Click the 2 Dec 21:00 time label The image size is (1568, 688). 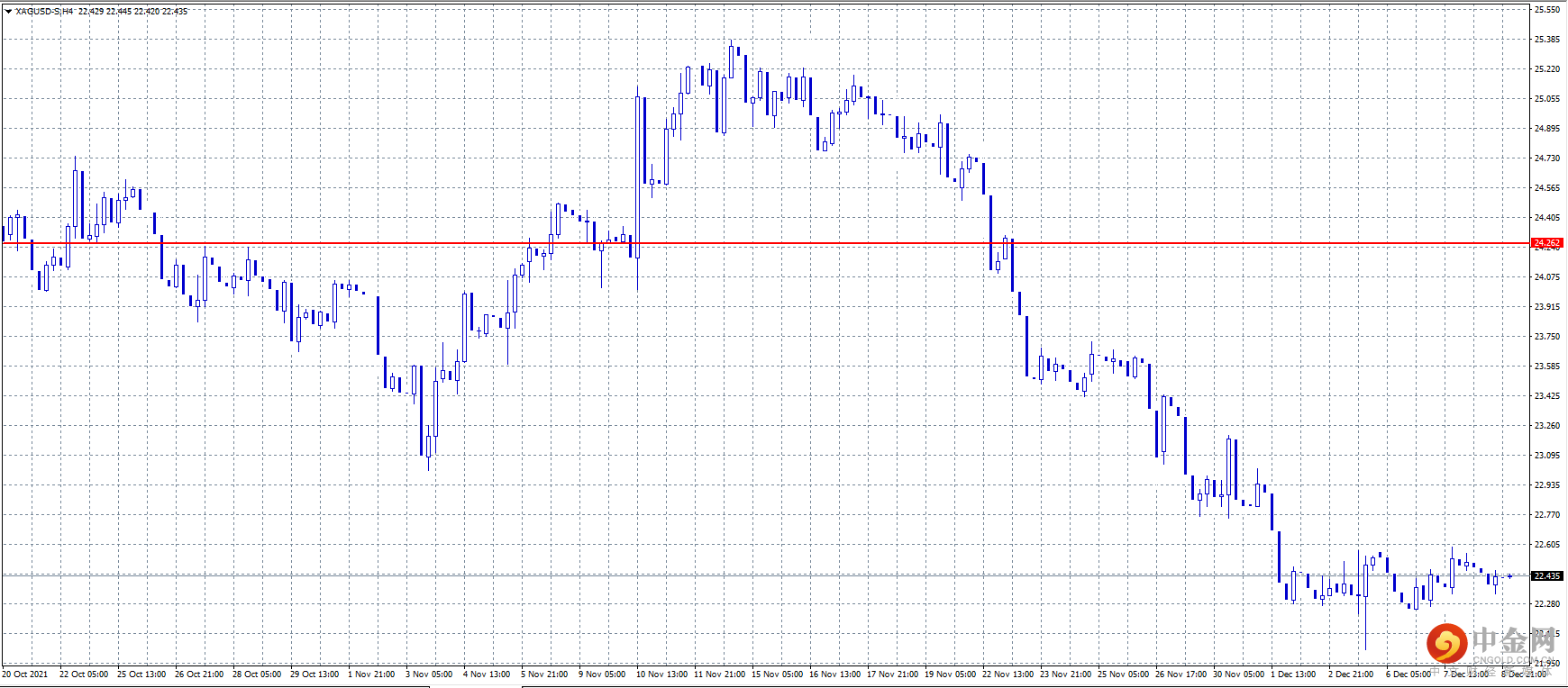pyautogui.click(x=1352, y=674)
